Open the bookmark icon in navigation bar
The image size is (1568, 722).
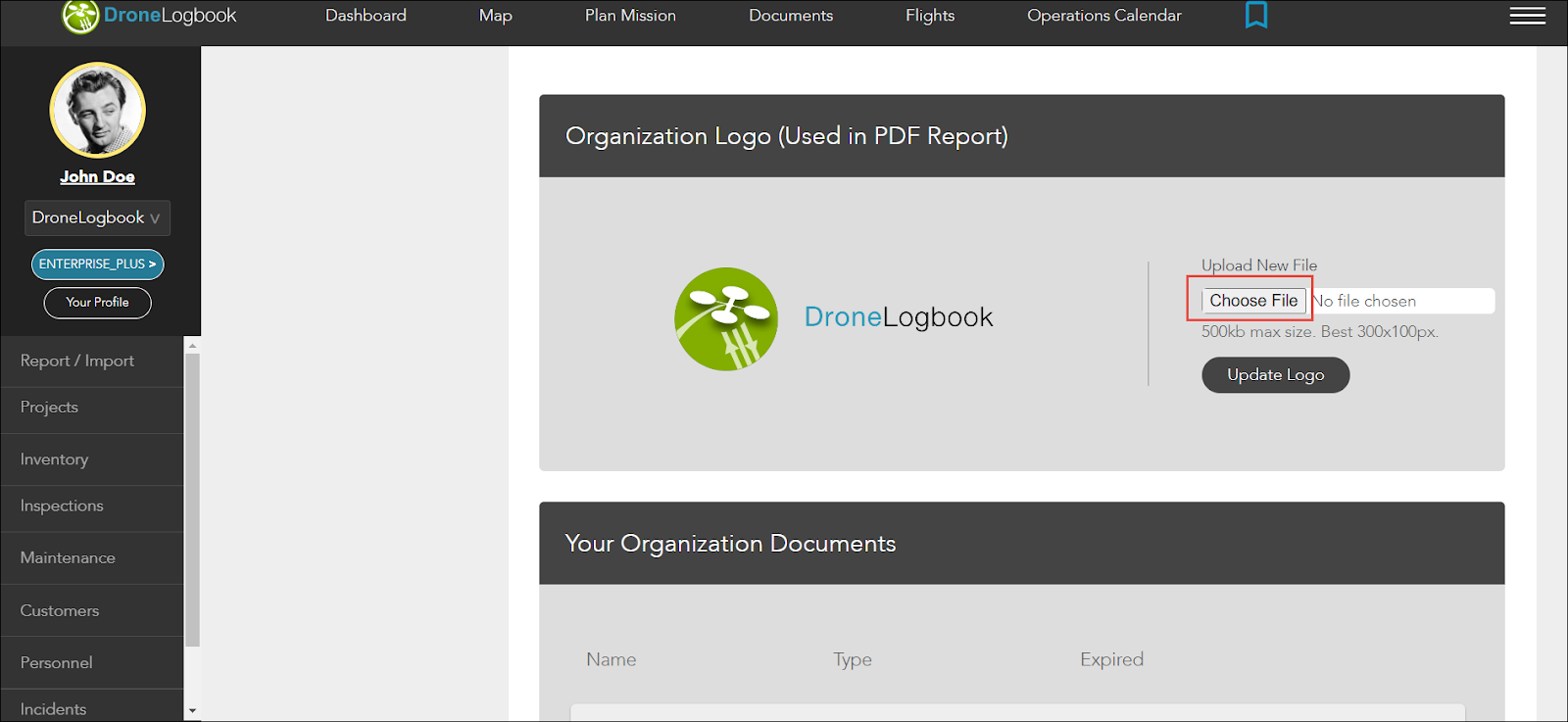tap(1256, 15)
